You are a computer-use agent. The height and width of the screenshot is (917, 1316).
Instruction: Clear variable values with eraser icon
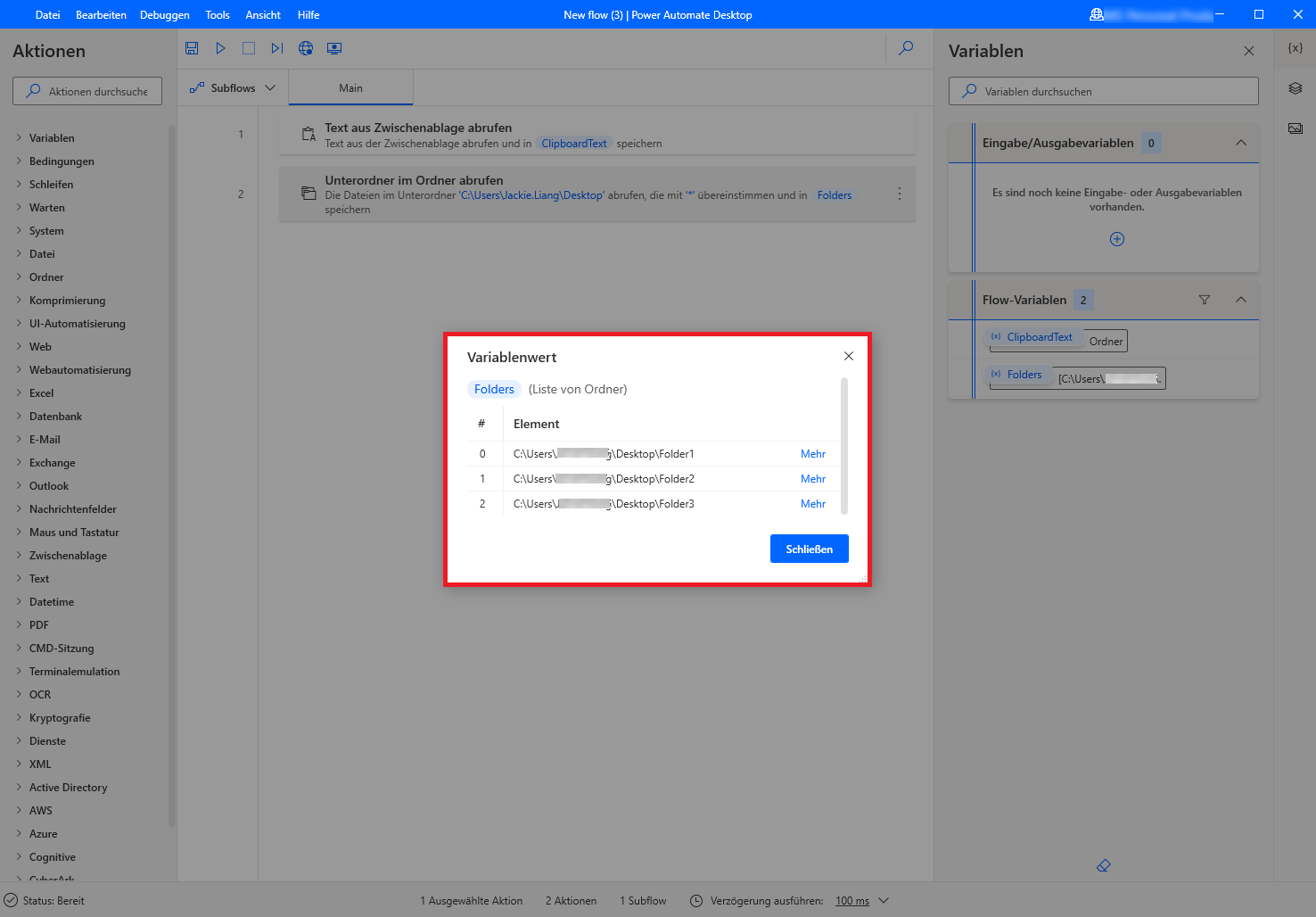[1104, 865]
